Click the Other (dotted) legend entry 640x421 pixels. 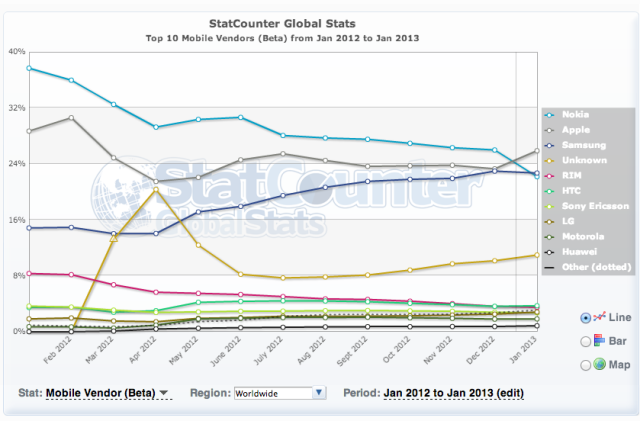pyautogui.click(x=596, y=267)
